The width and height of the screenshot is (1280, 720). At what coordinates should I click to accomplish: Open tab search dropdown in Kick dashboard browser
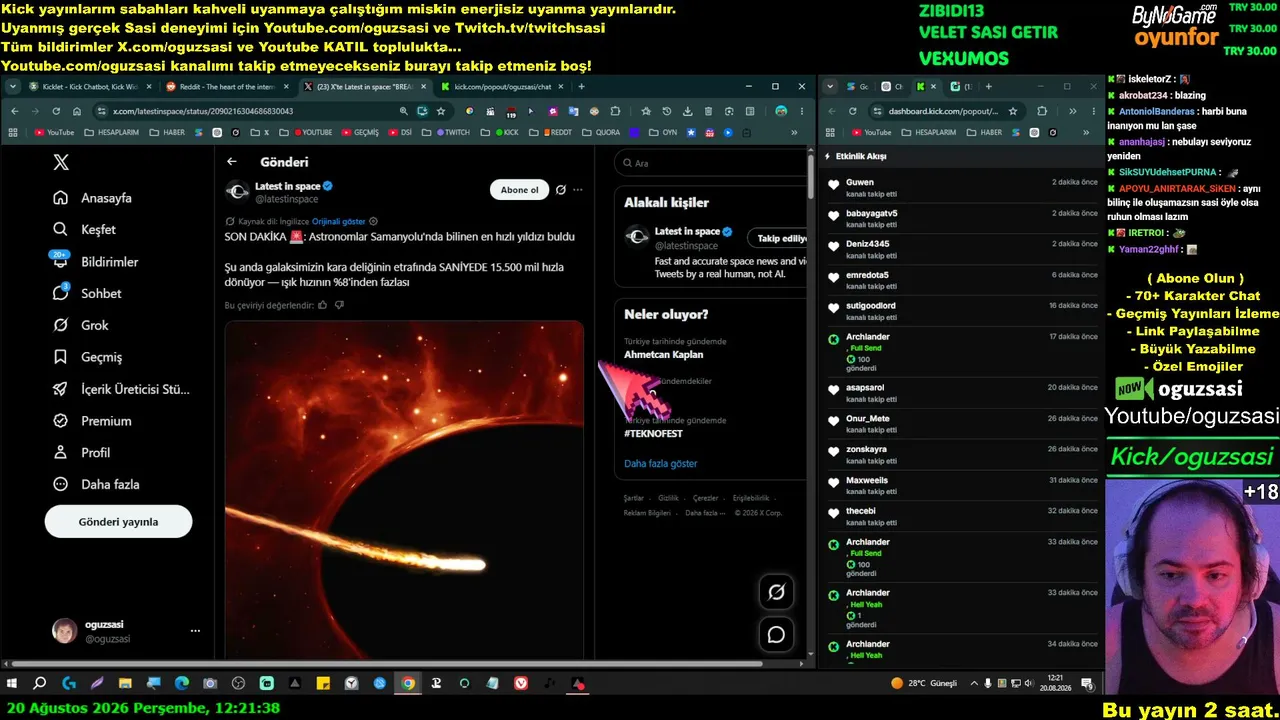830,87
